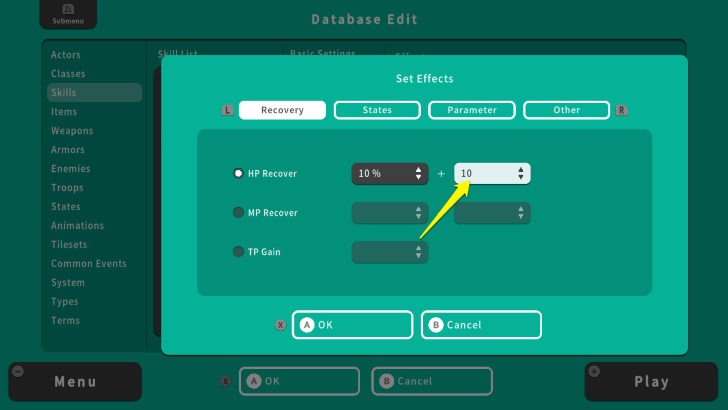The height and width of the screenshot is (410, 728).
Task: Select Skills in the database list
Action: (x=94, y=92)
